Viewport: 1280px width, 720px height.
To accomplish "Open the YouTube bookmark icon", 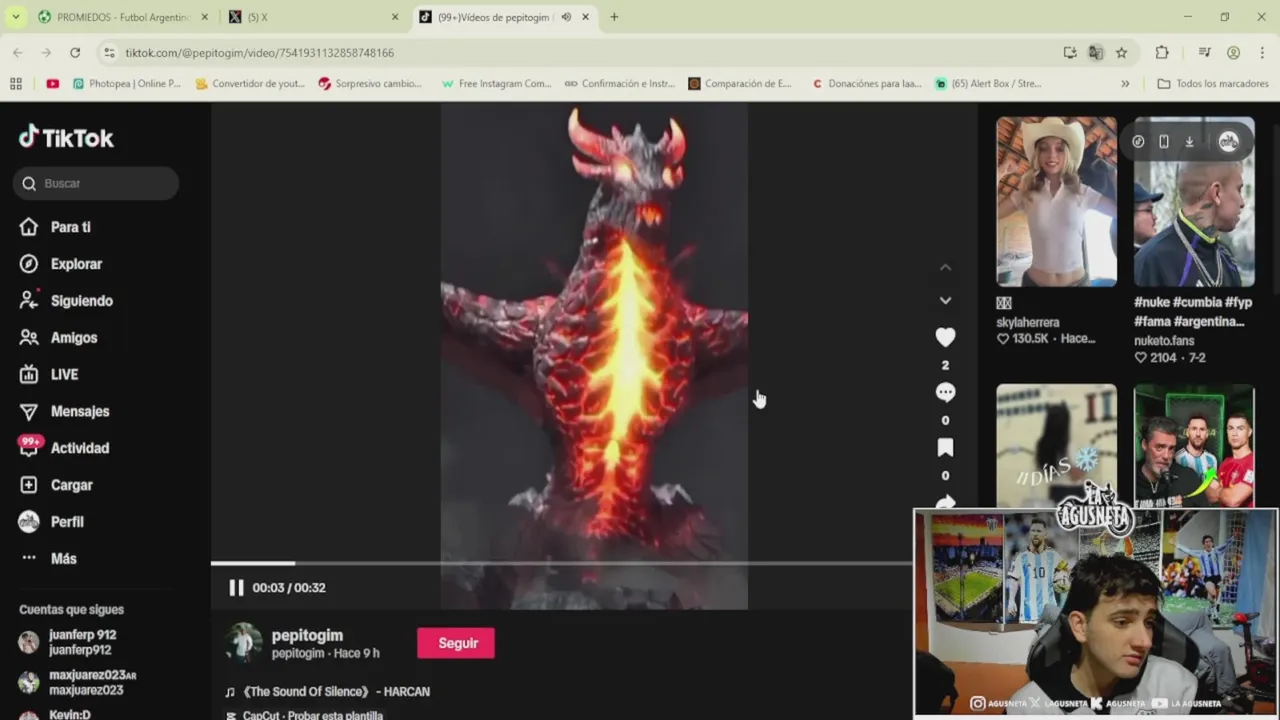I will (52, 84).
